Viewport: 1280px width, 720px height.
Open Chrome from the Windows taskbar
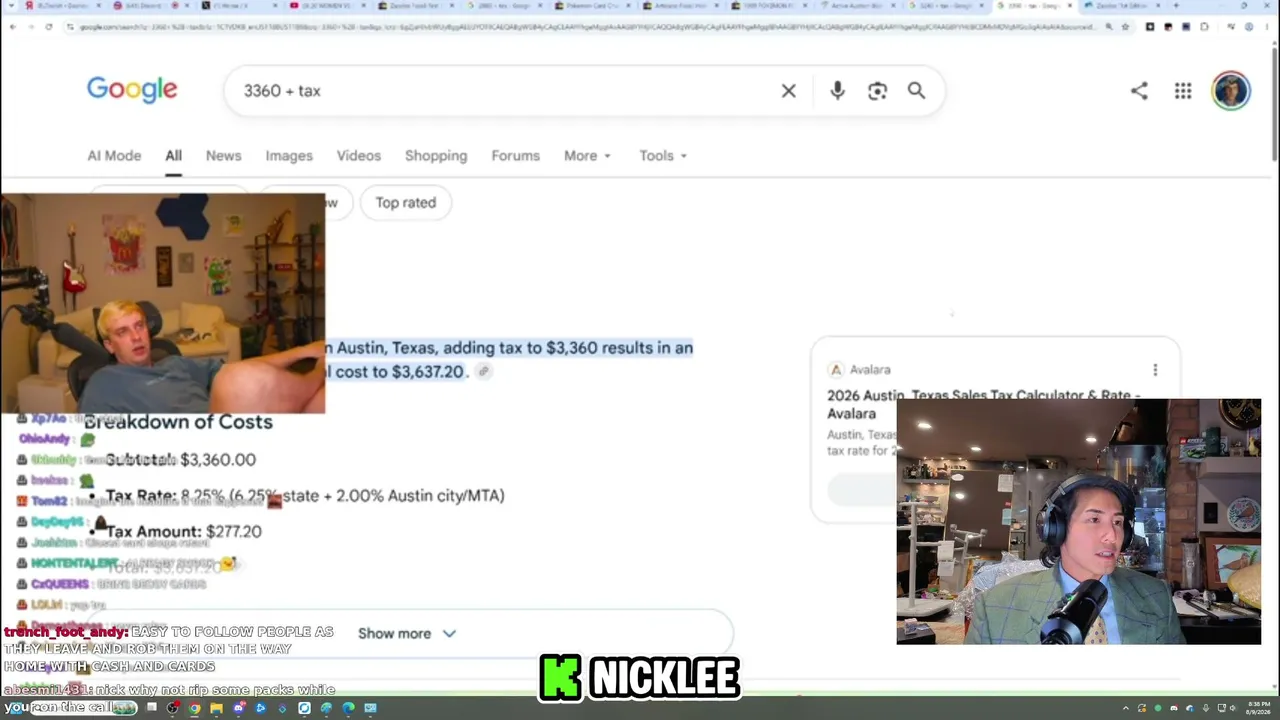[195, 708]
